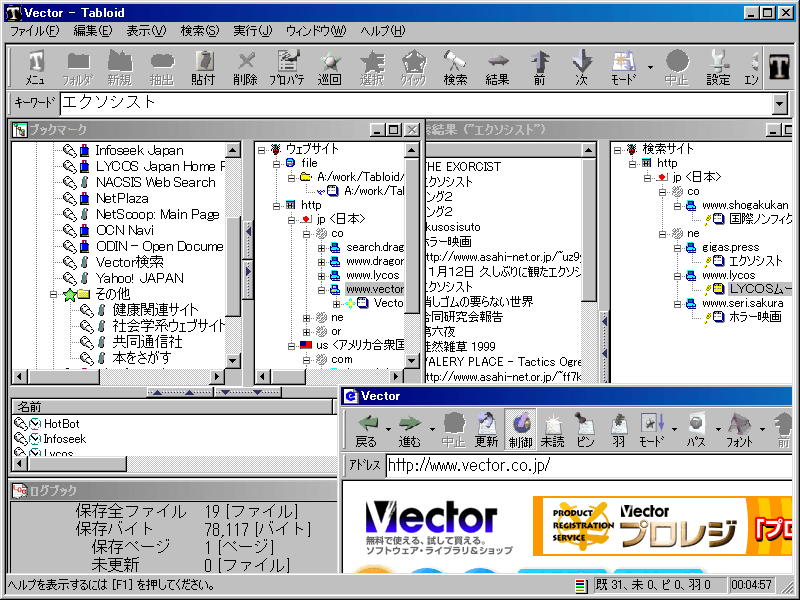Screen dimensions: 800x600
Task: Open 進む history dropdown arrow
Action: tap(432, 430)
